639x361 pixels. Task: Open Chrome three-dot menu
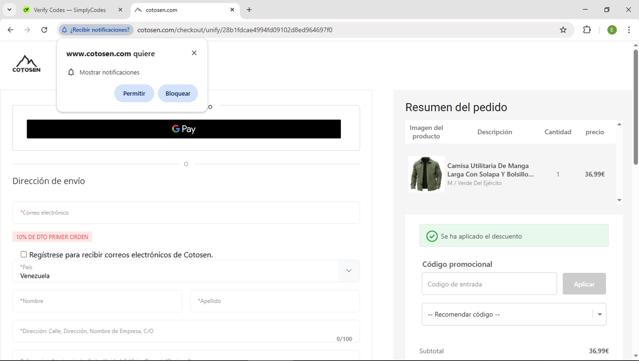click(629, 30)
